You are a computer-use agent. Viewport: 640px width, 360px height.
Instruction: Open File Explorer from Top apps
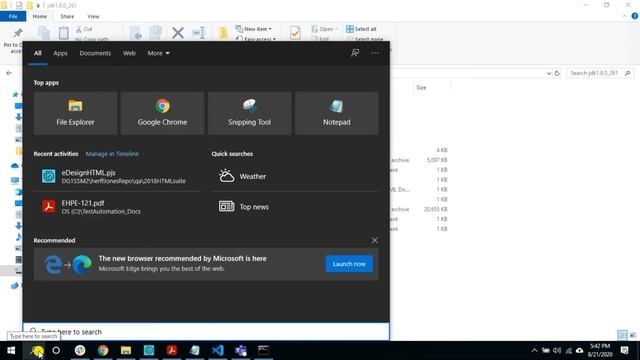75,113
